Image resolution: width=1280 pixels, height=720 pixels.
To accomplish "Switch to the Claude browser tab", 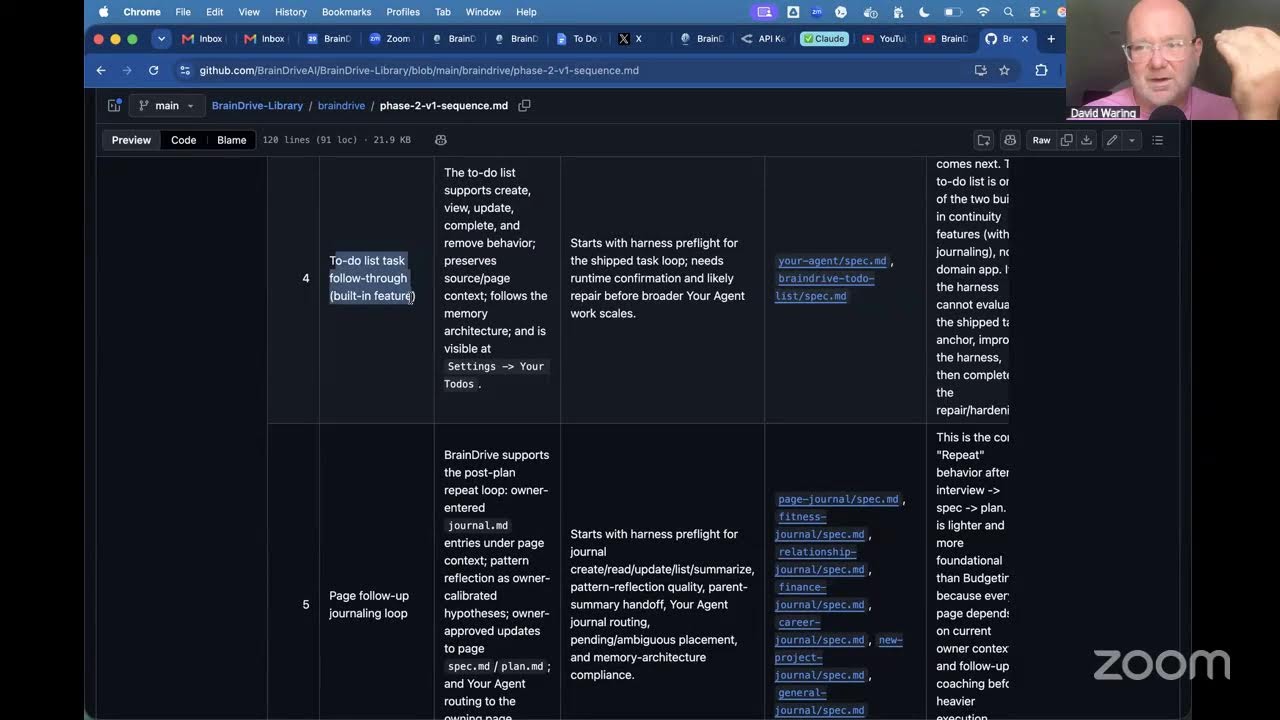I will [x=823, y=39].
